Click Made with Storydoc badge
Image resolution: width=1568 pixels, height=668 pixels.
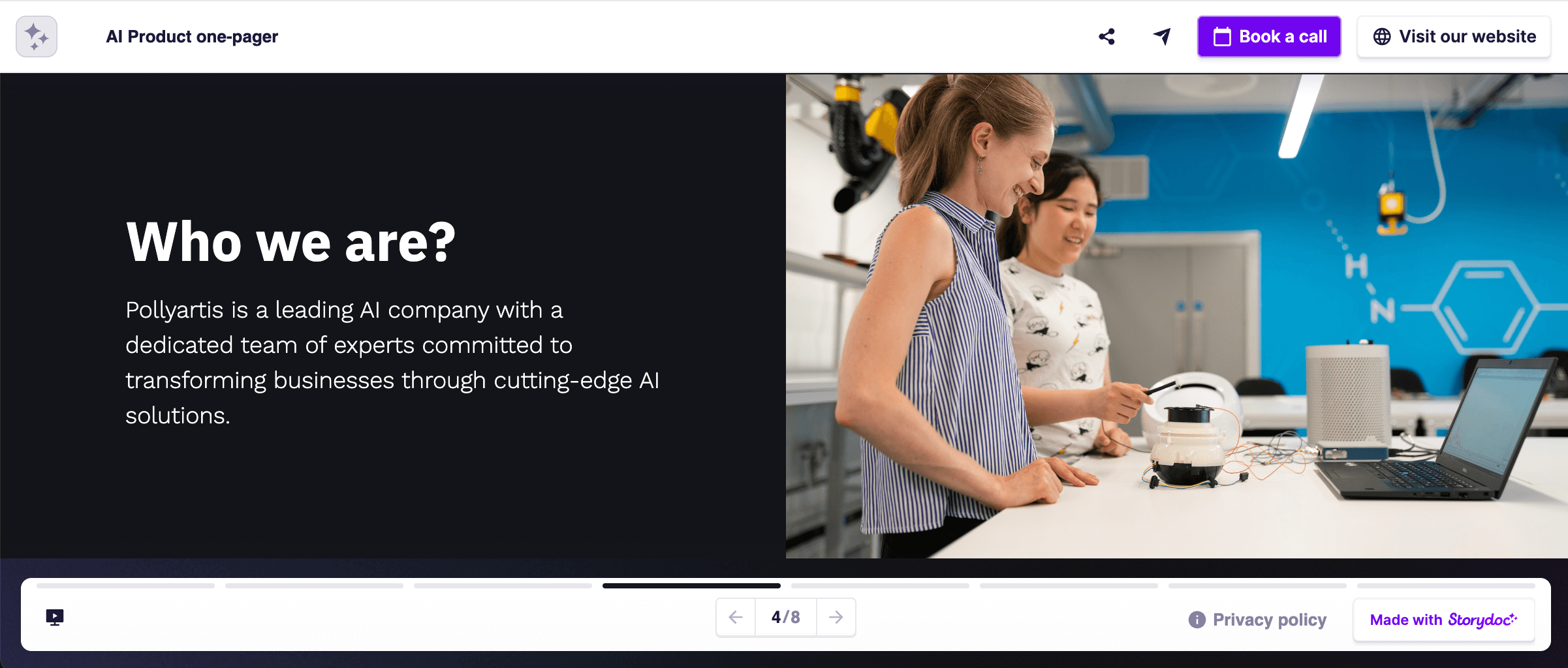(1443, 620)
